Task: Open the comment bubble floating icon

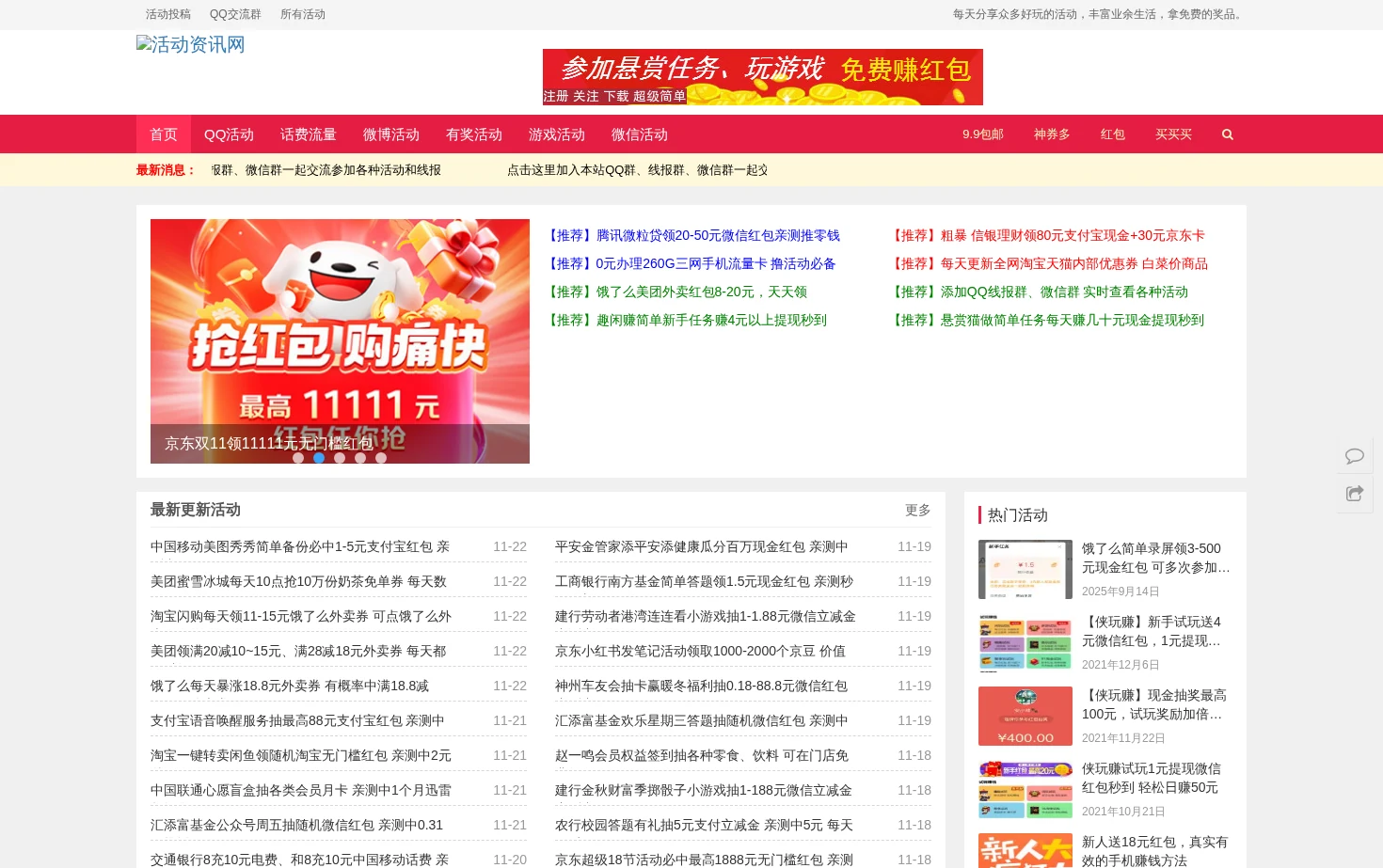Action: click(1355, 456)
